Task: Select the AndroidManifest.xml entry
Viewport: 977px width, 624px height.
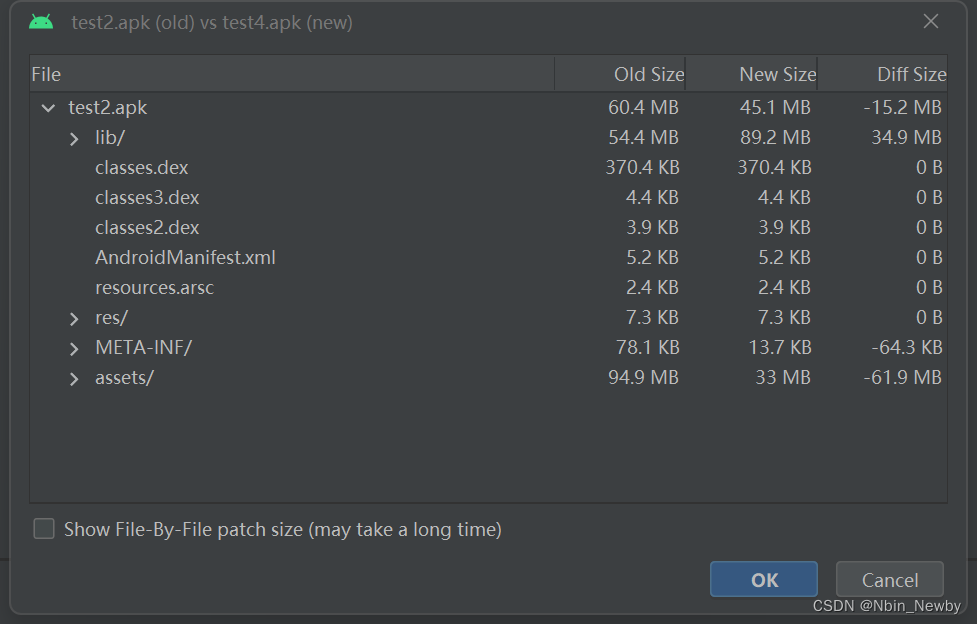Action: click(185, 258)
